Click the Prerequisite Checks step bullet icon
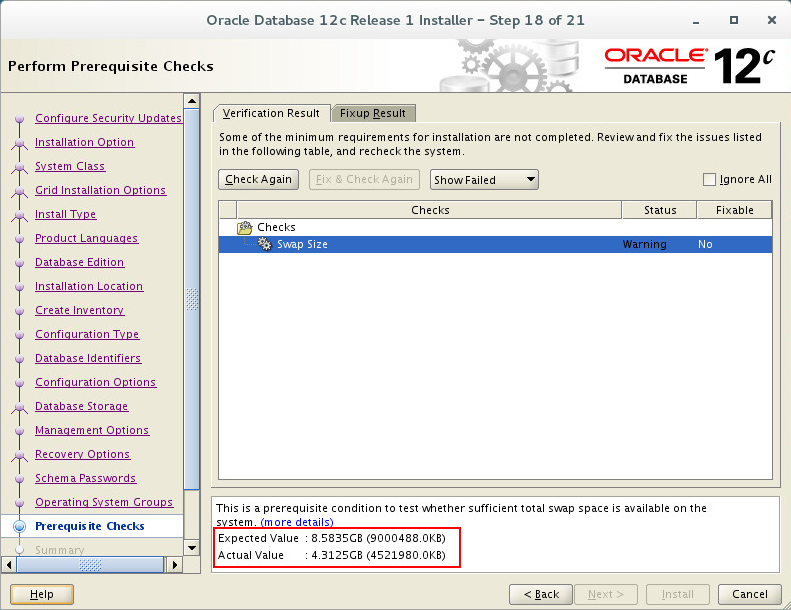Screen dimensions: 791x610 [20, 526]
